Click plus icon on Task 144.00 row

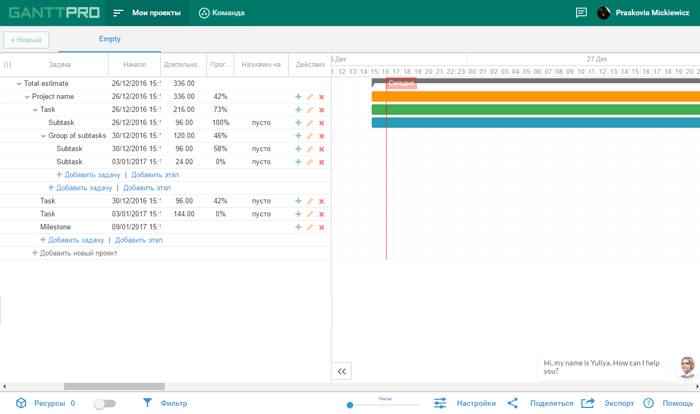298,214
